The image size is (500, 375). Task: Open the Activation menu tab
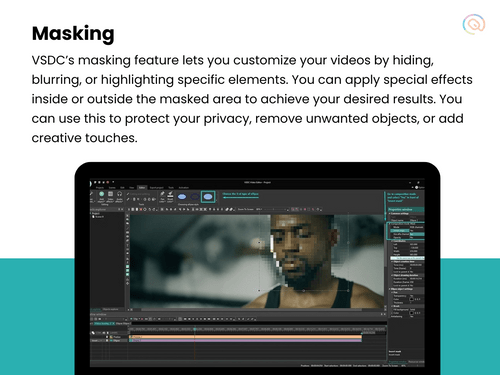coord(184,188)
